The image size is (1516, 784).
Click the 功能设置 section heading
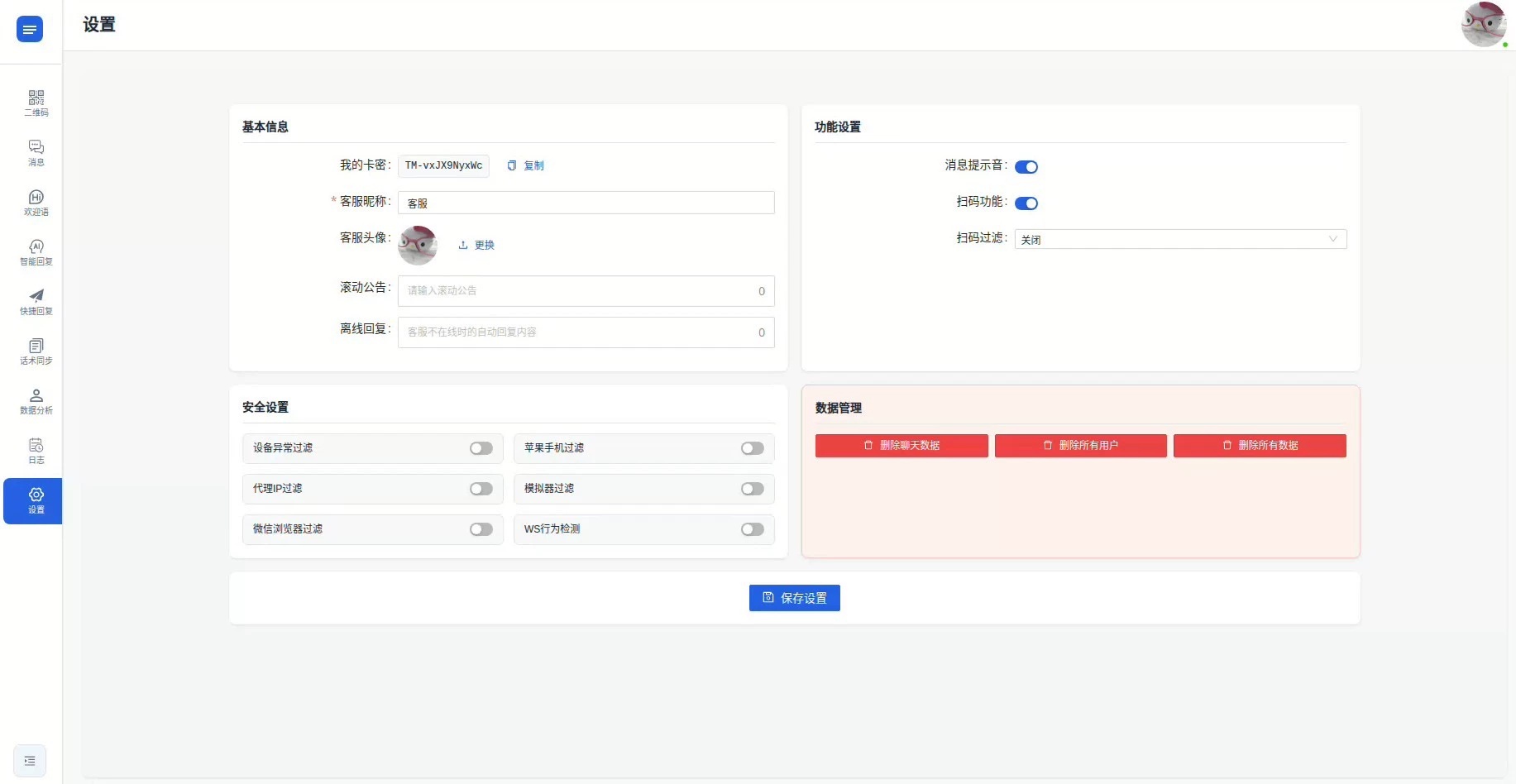pyautogui.click(x=838, y=127)
